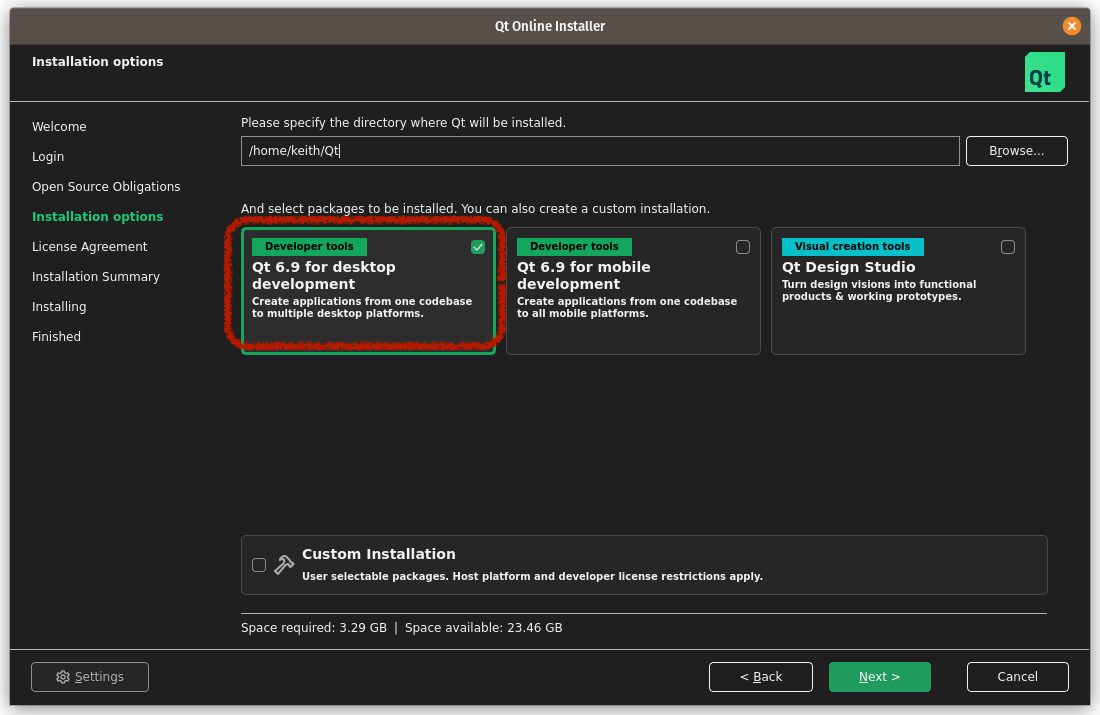Click the installation directory path field

(600, 151)
